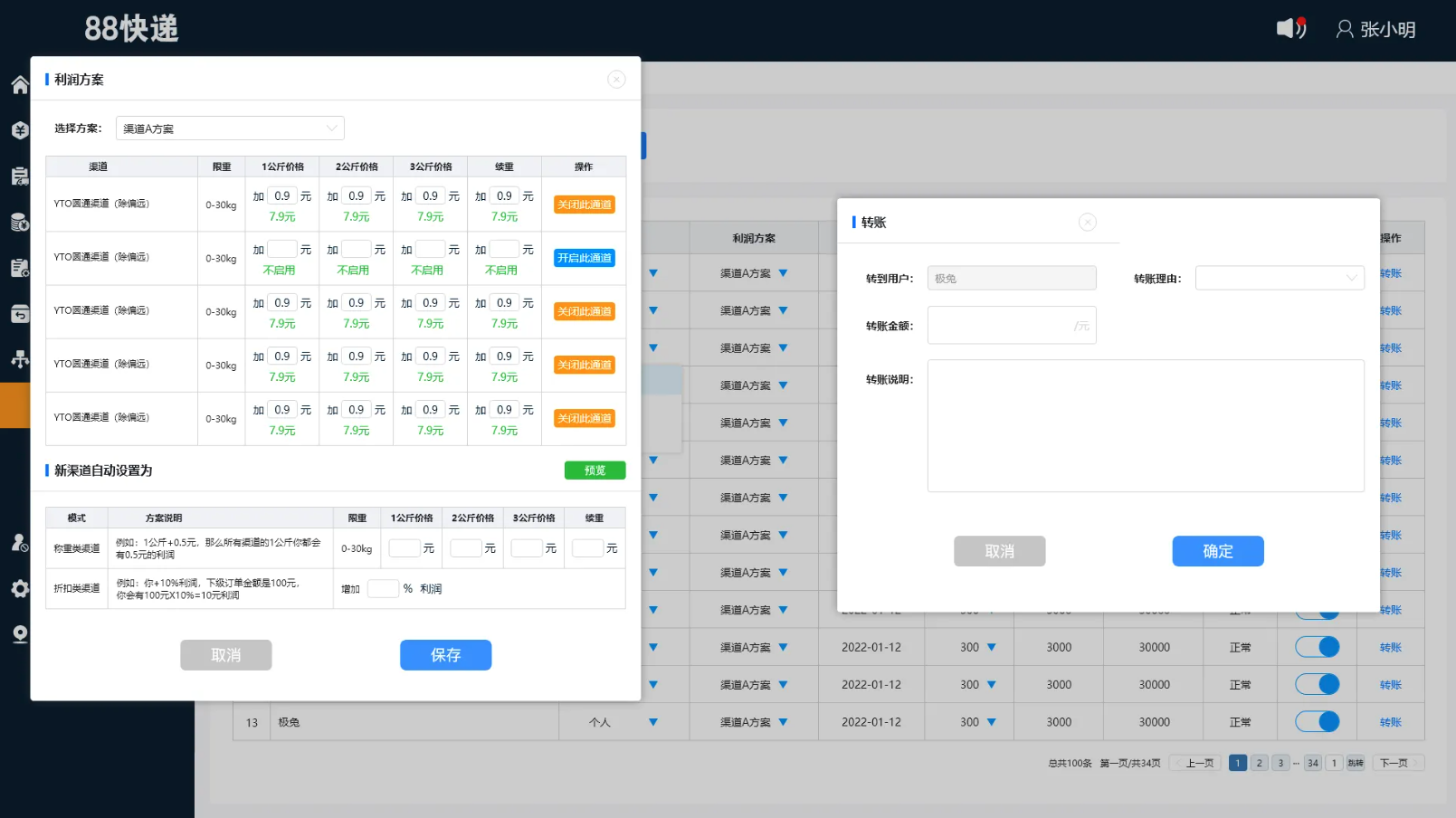Click the 转账说明 text area
This screenshot has width=1456, height=818.
click(x=1146, y=426)
